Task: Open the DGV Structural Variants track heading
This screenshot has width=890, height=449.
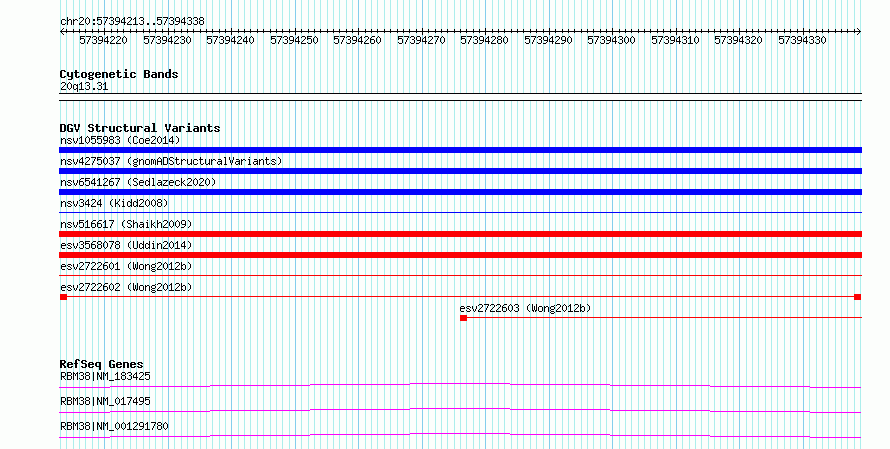Action: pyautogui.click(x=140, y=128)
